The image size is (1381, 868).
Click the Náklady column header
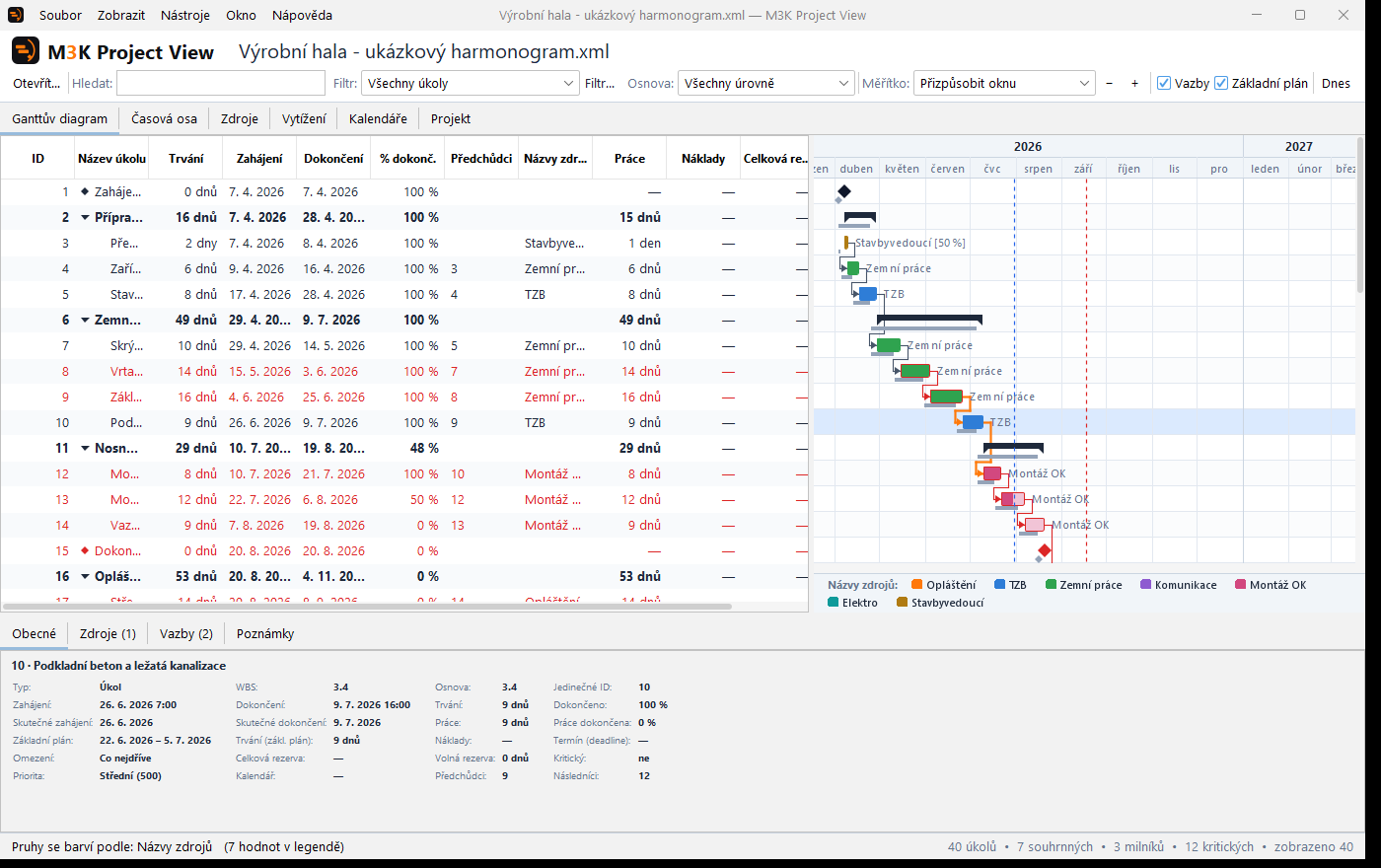click(703, 158)
